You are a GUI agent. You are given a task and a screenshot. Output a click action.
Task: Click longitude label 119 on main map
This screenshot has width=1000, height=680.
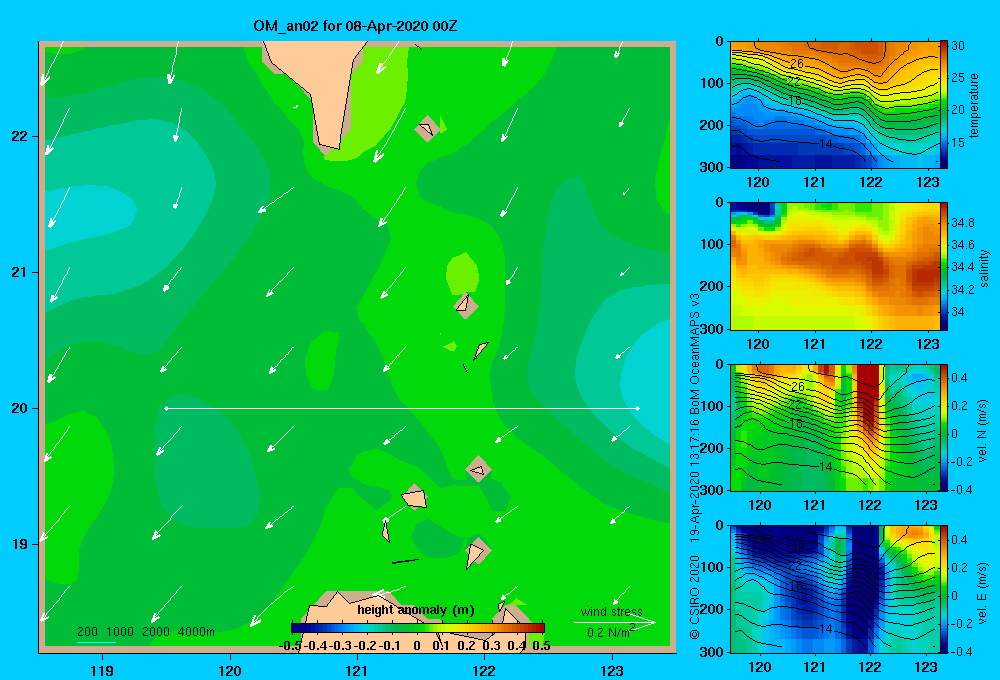click(x=102, y=670)
